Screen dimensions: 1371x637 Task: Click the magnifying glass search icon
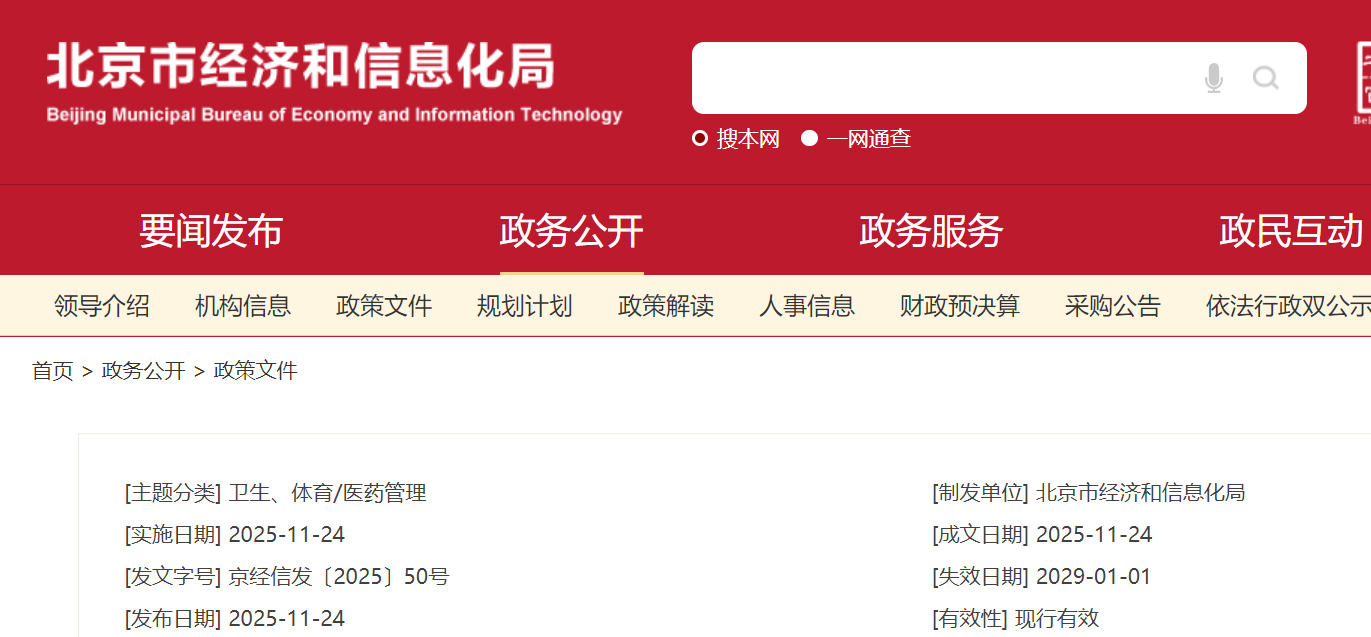pos(1266,77)
